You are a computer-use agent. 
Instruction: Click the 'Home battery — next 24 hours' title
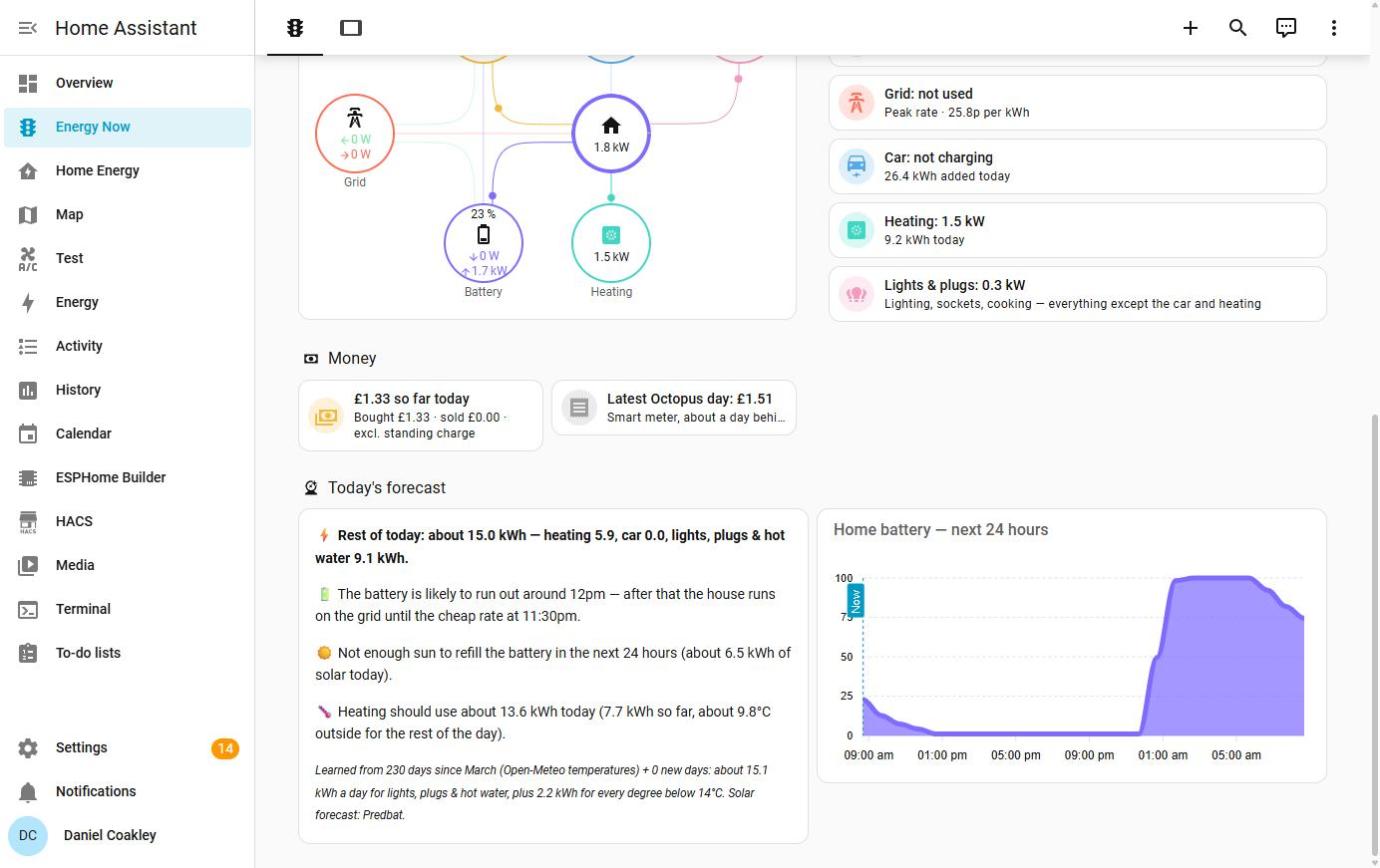[x=941, y=530]
